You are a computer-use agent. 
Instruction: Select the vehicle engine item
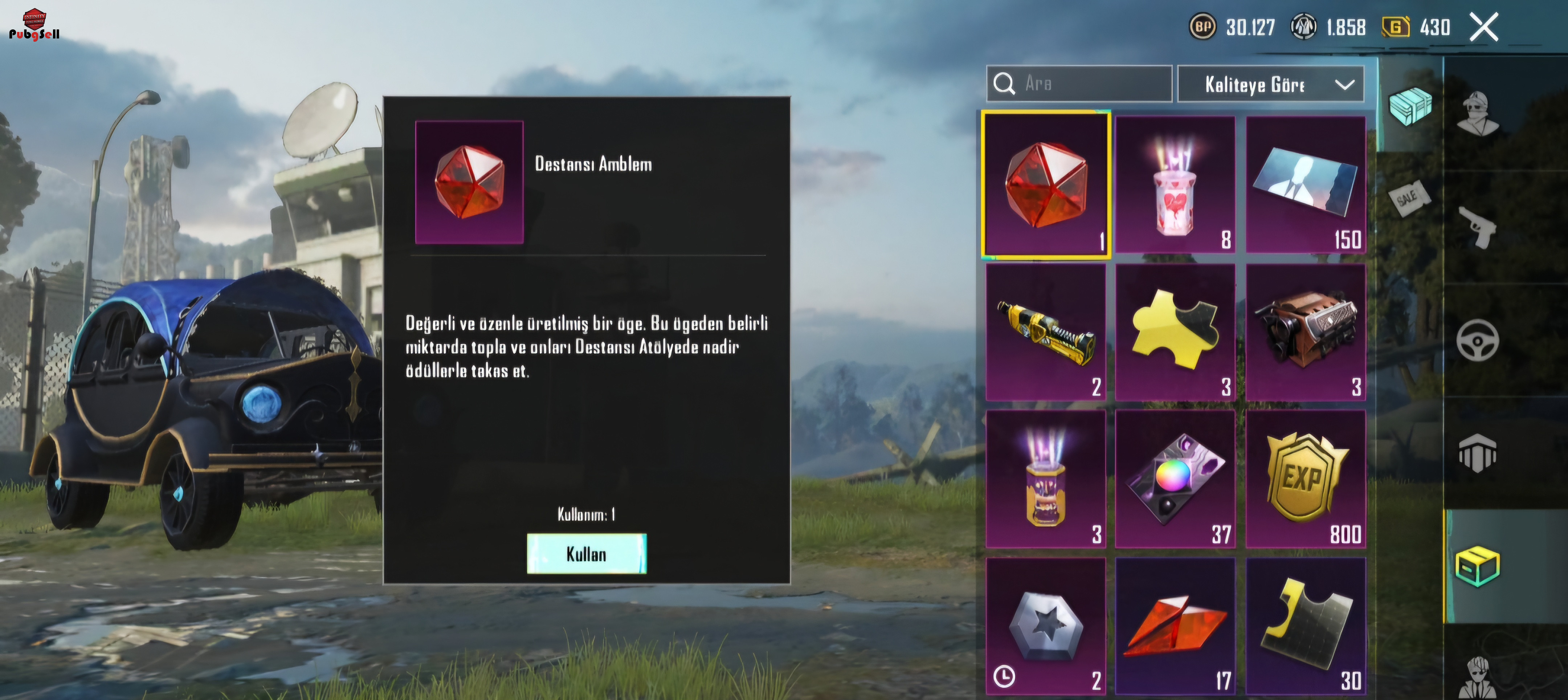click(x=1305, y=332)
